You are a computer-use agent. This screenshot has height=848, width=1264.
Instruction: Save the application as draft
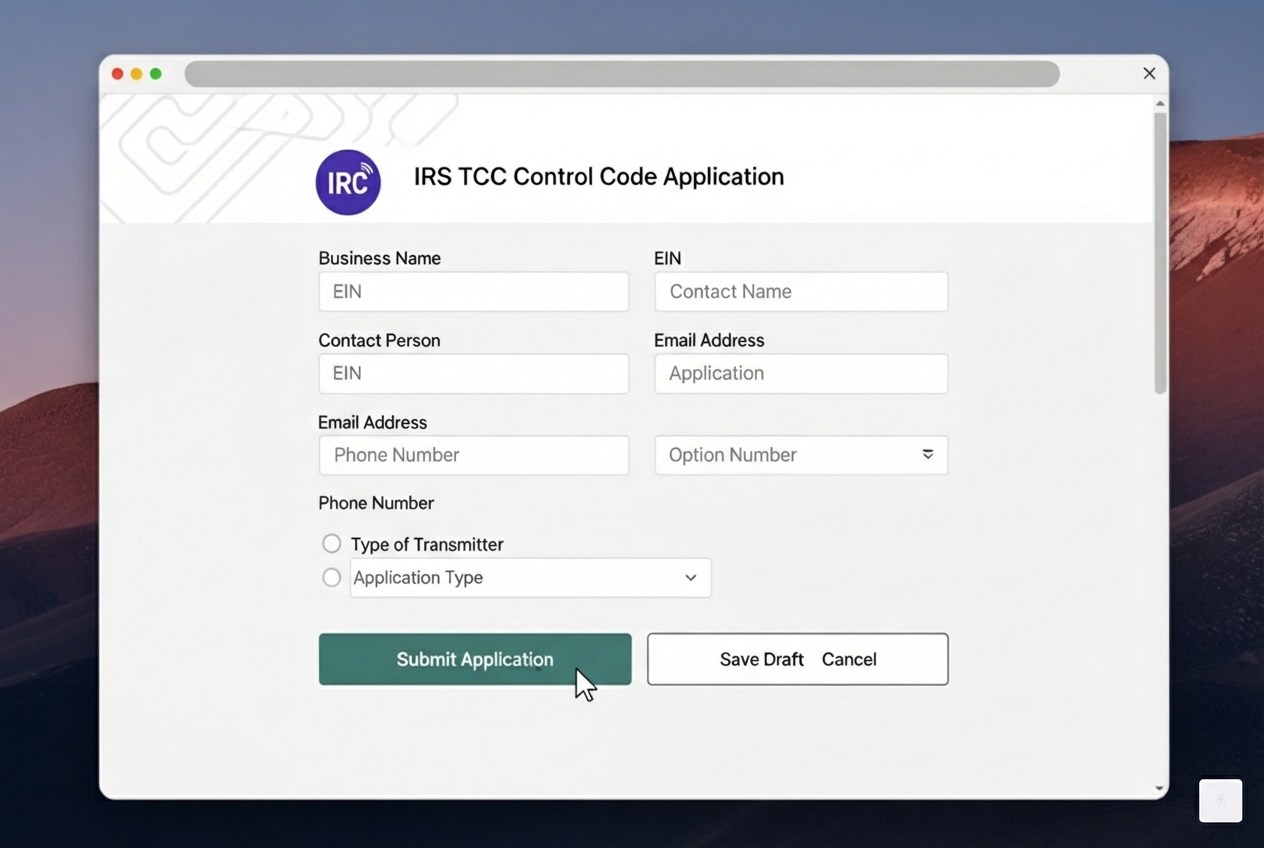pos(761,659)
